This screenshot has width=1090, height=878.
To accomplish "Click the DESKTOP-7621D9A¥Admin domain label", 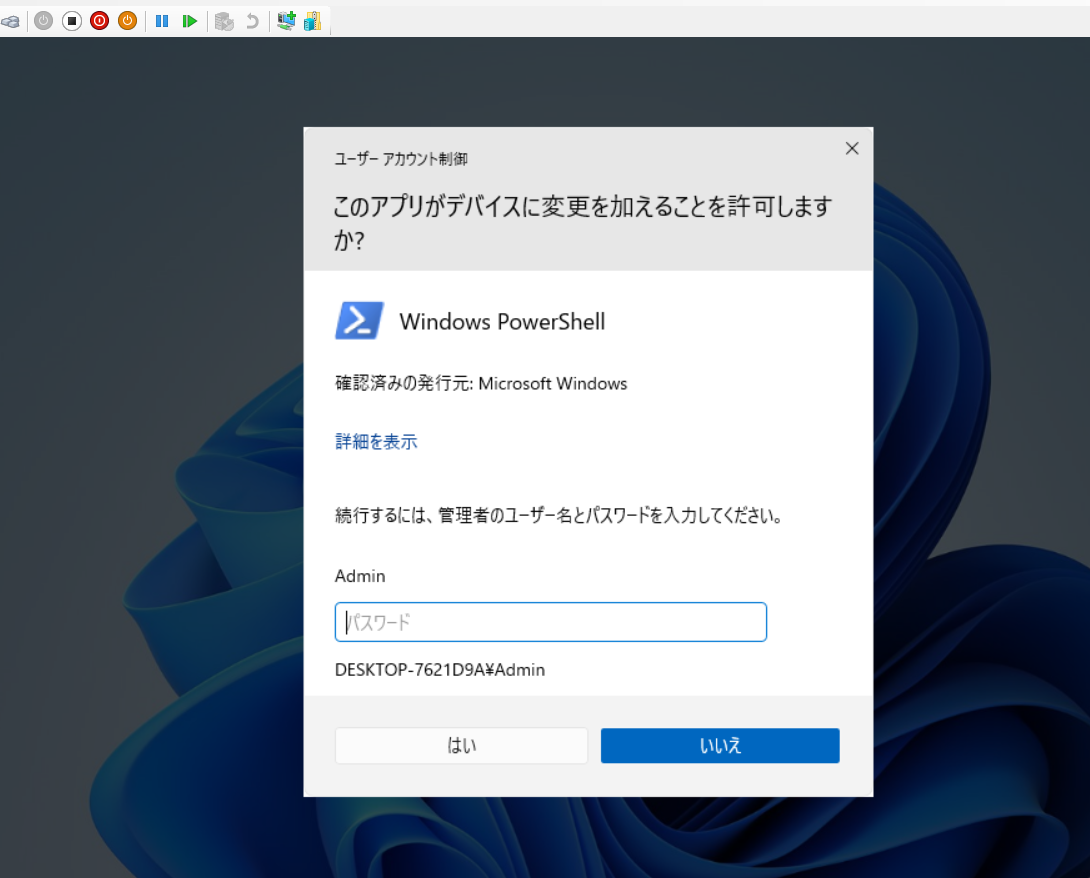I will (440, 669).
